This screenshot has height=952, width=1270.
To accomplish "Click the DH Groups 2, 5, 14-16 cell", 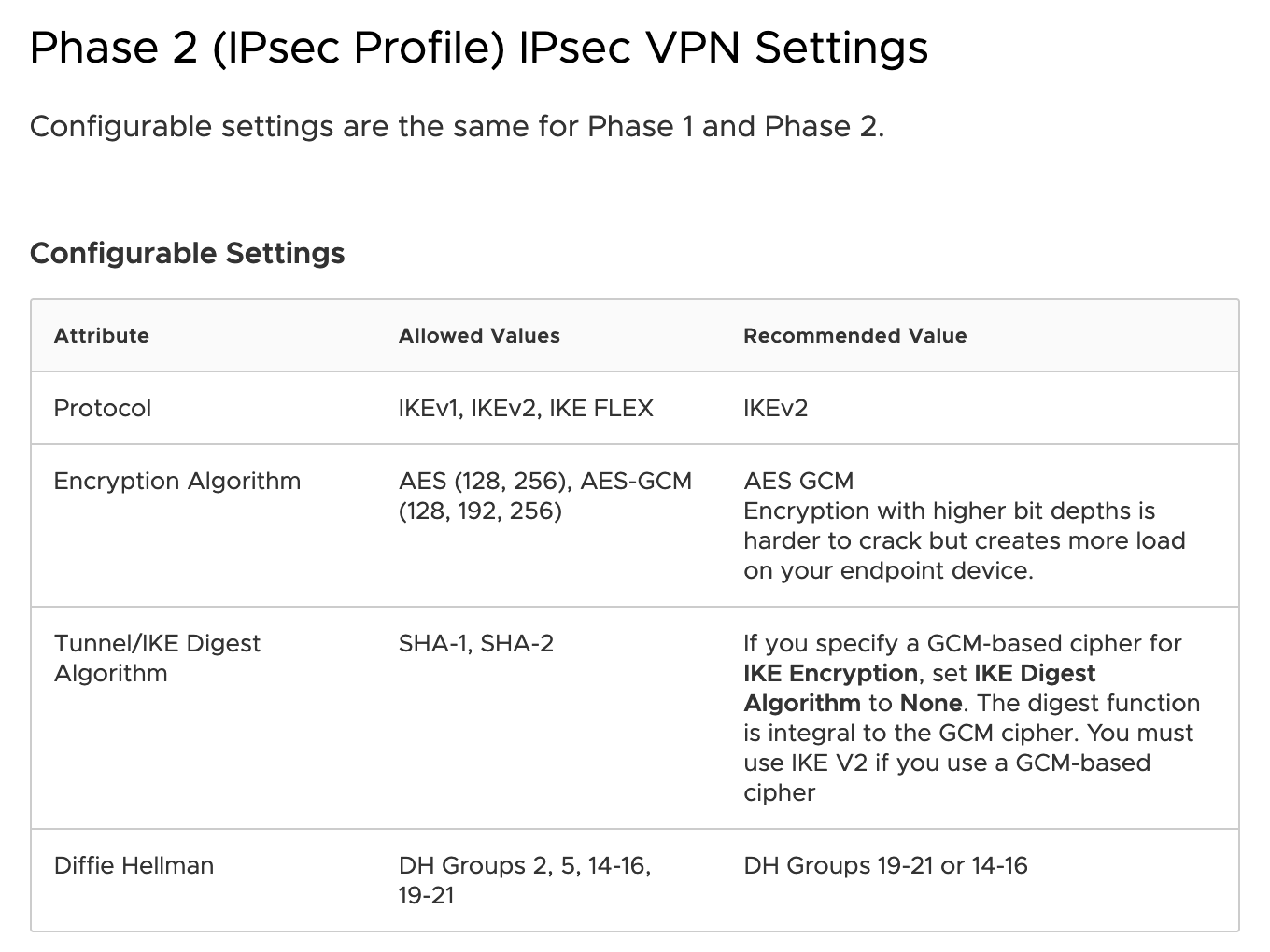I will click(x=525, y=880).
